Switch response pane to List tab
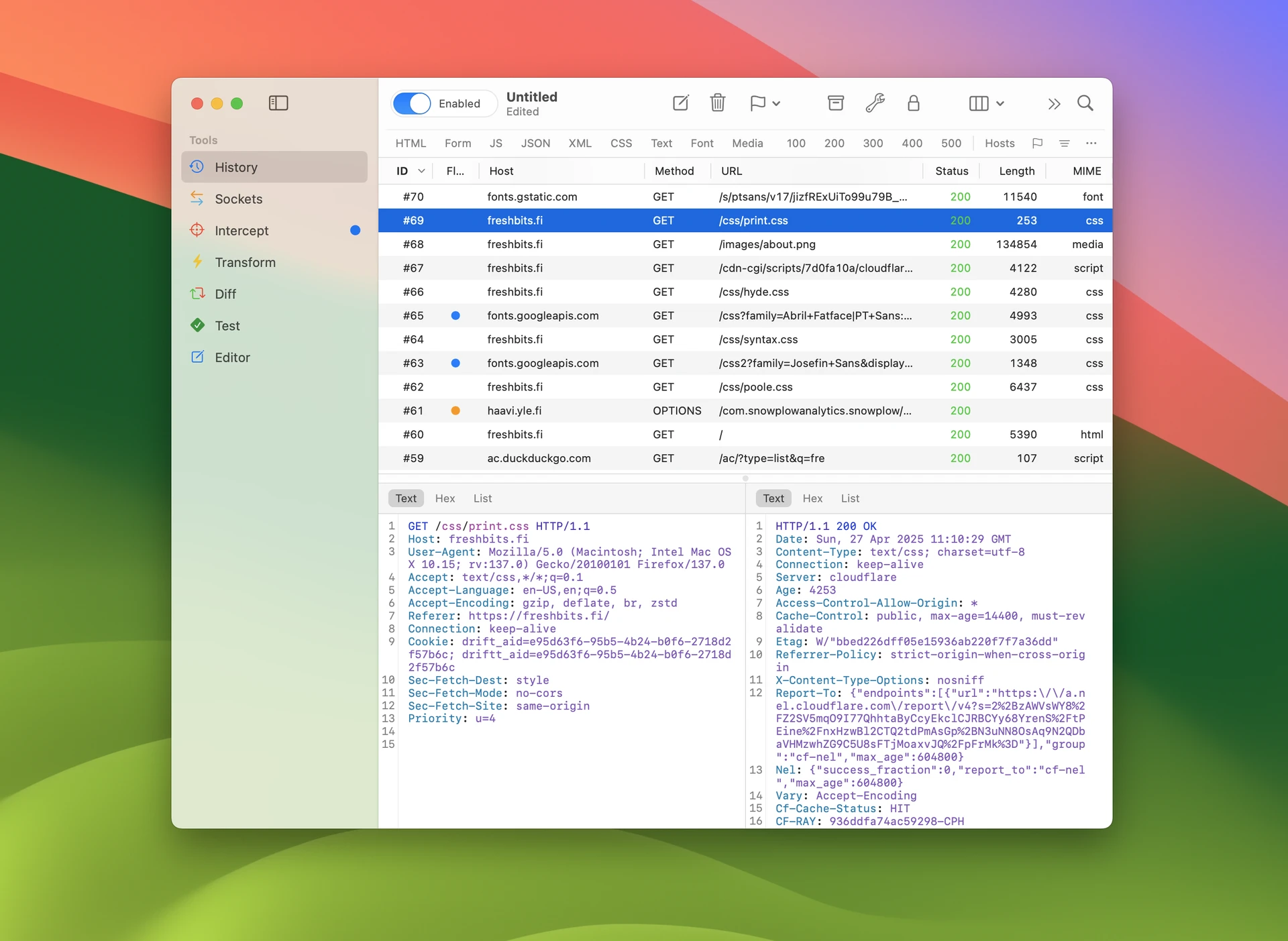Screen dimensions: 1288x941 click(x=850, y=498)
